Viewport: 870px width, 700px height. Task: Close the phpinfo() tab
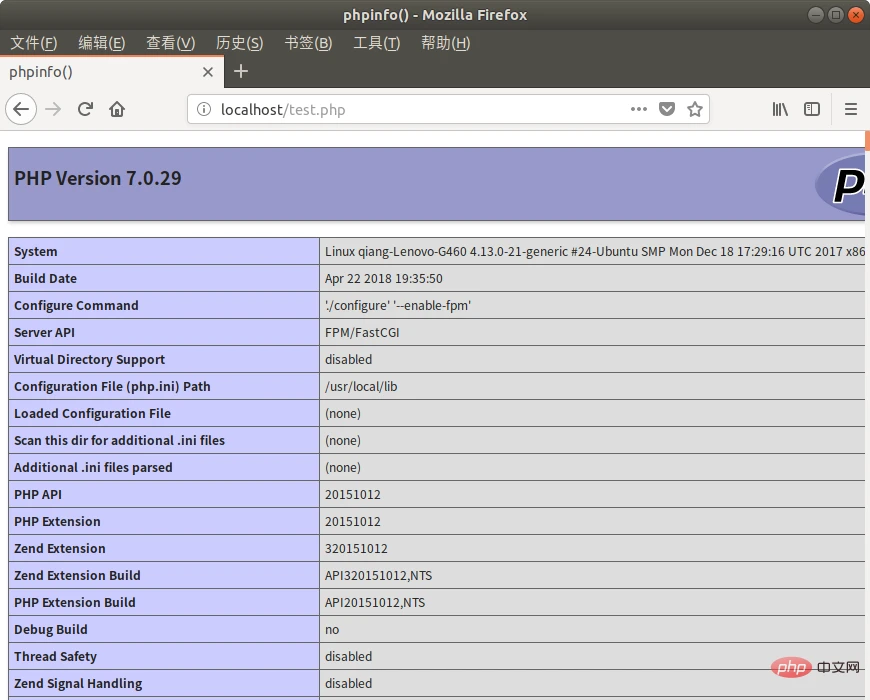tap(208, 72)
